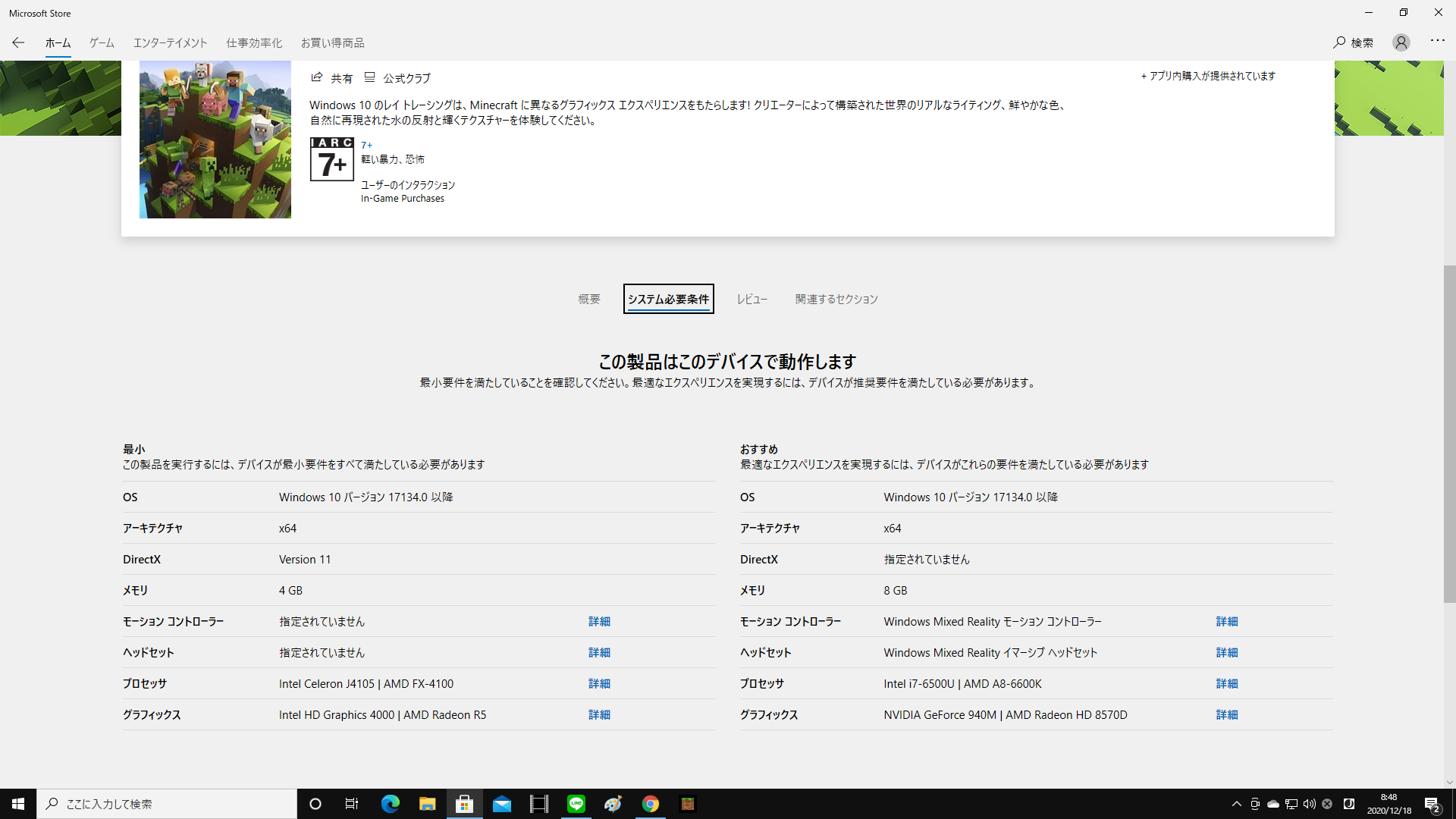The width and height of the screenshot is (1456, 819).
Task: Open Microsoft Edge from the taskbar
Action: 390,804
